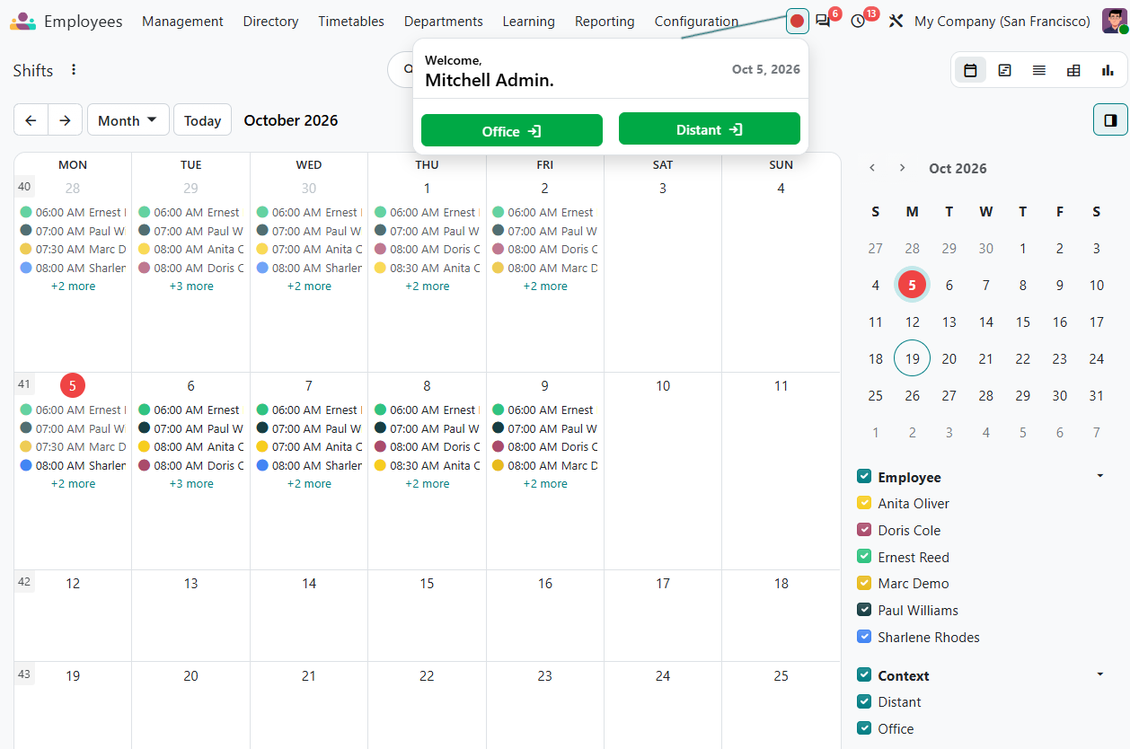
Task: Open 07:00 AM Paul shift on Friday 2
Action: point(545,231)
